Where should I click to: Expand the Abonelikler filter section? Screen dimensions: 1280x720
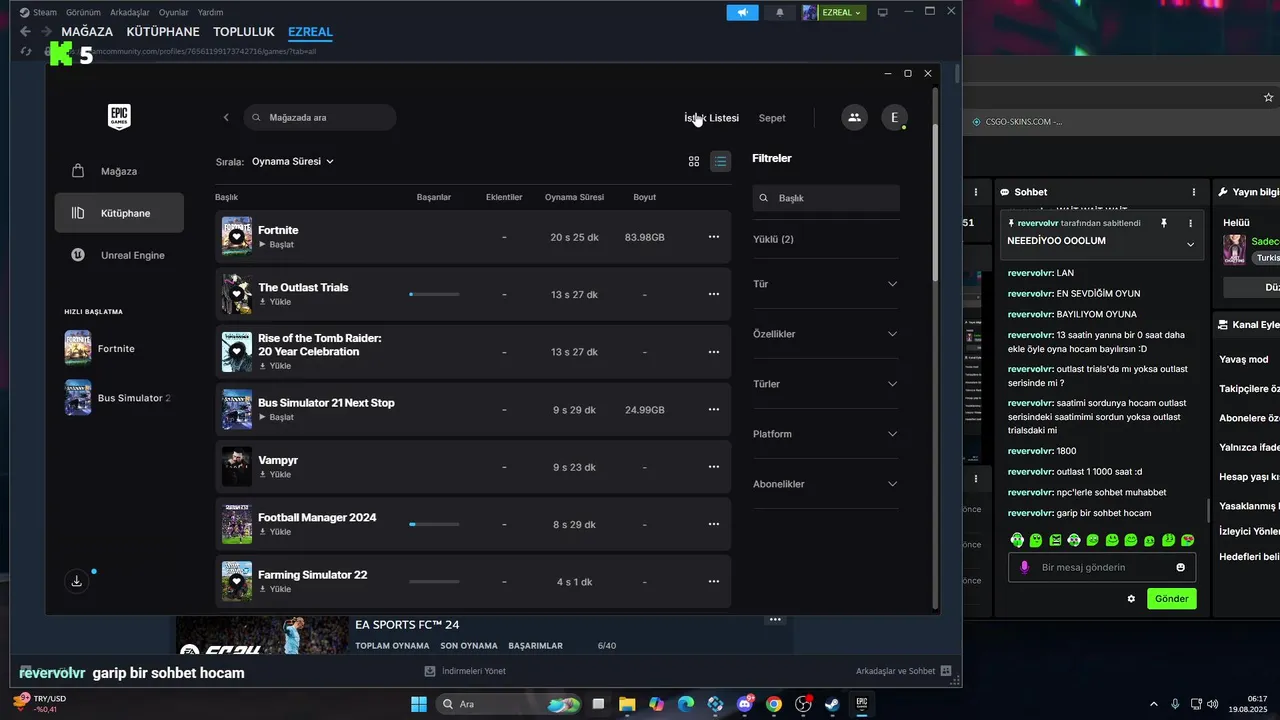click(826, 484)
